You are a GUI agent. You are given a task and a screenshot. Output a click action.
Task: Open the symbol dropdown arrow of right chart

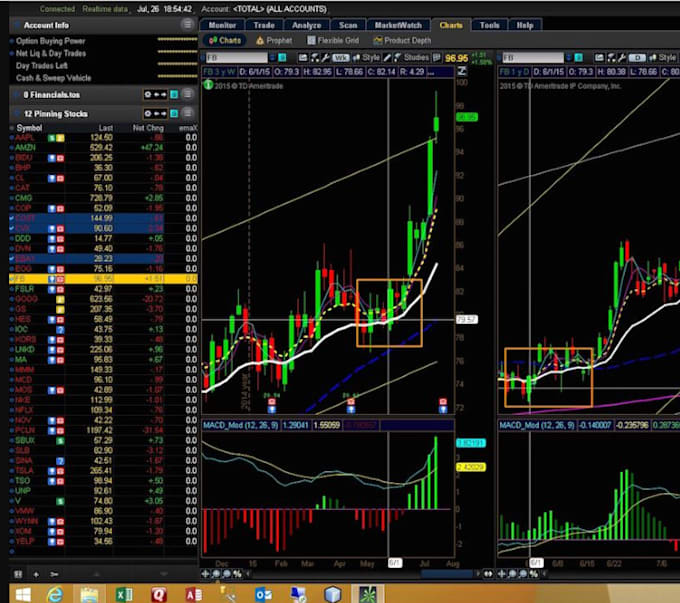569,57
